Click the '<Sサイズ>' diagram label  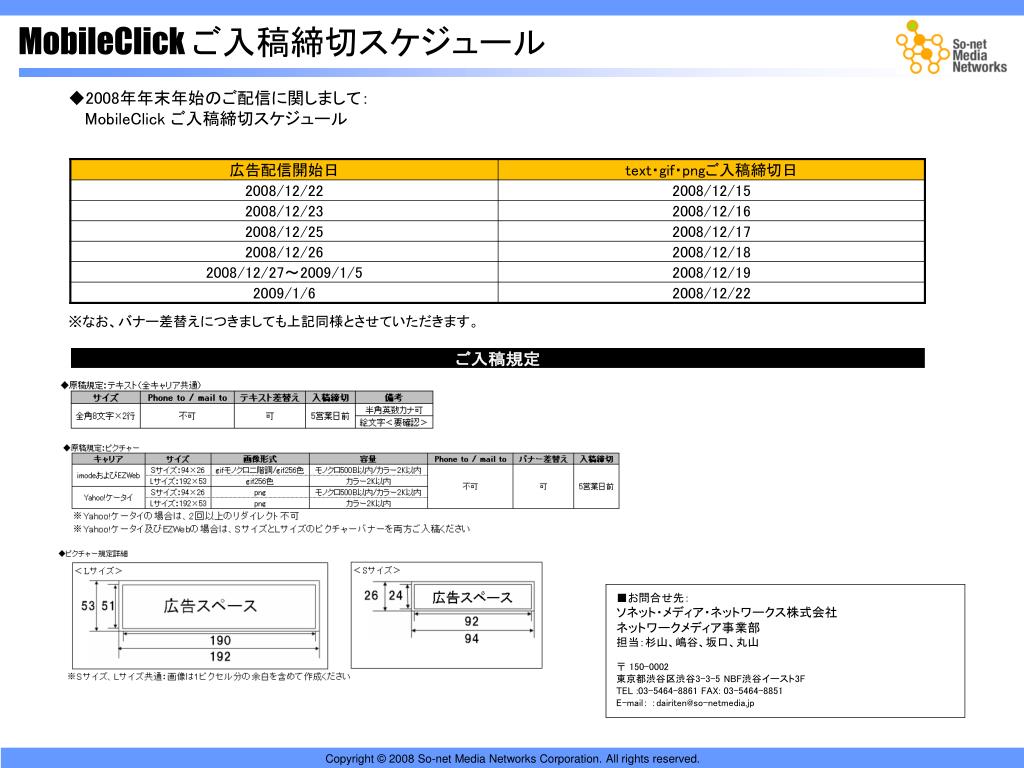coord(377,569)
